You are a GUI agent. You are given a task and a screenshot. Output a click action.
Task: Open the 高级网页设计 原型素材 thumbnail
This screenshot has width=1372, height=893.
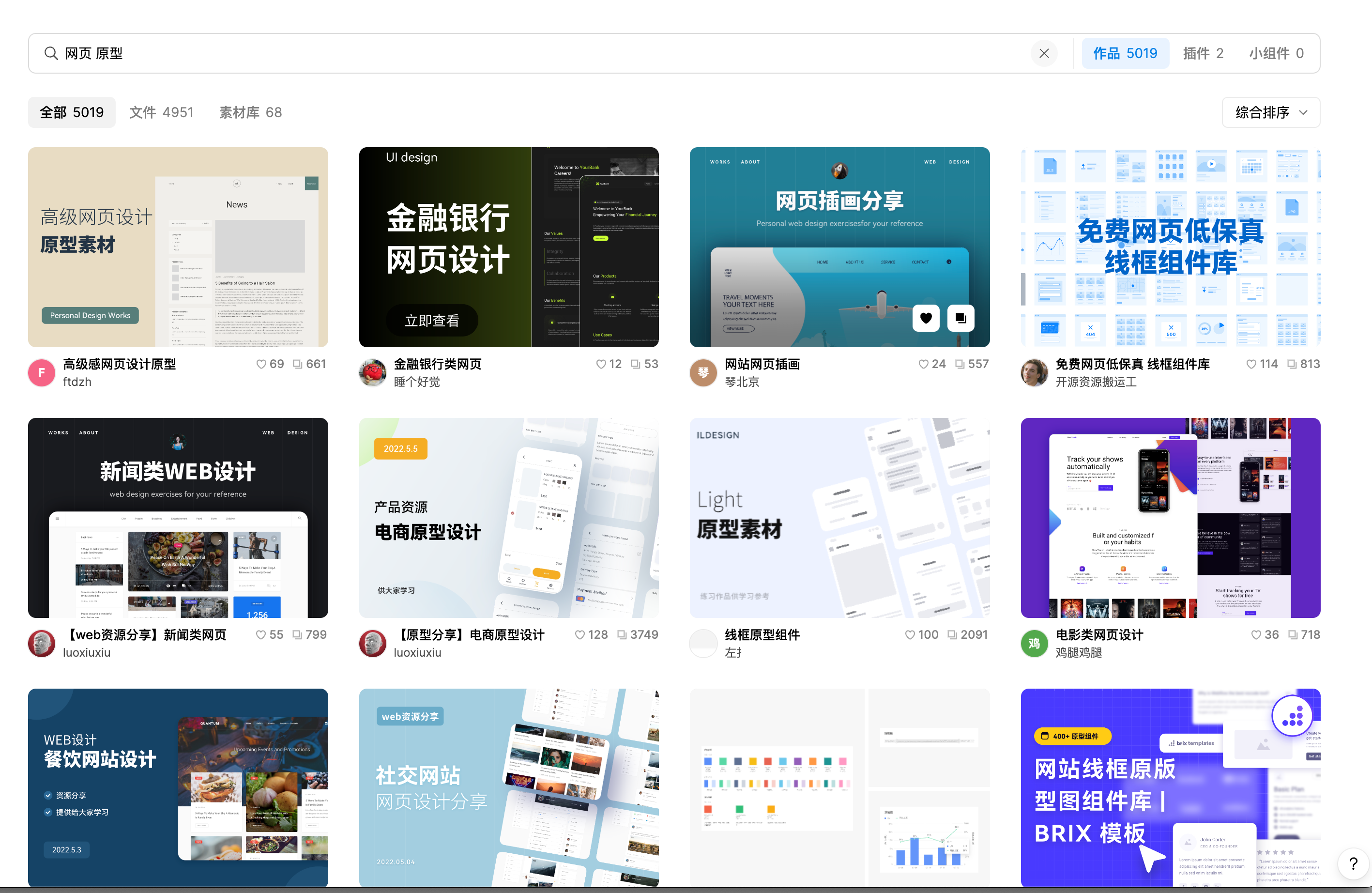click(x=178, y=247)
